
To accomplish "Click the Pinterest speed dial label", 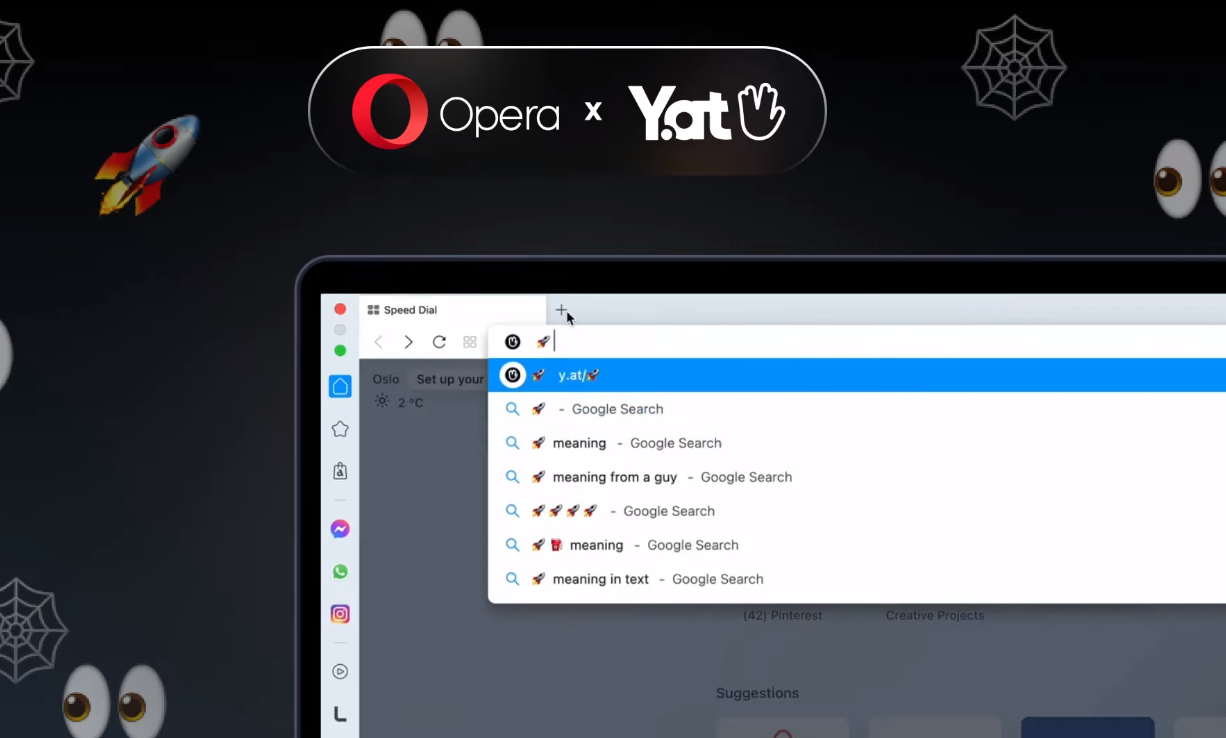I will (x=783, y=615).
